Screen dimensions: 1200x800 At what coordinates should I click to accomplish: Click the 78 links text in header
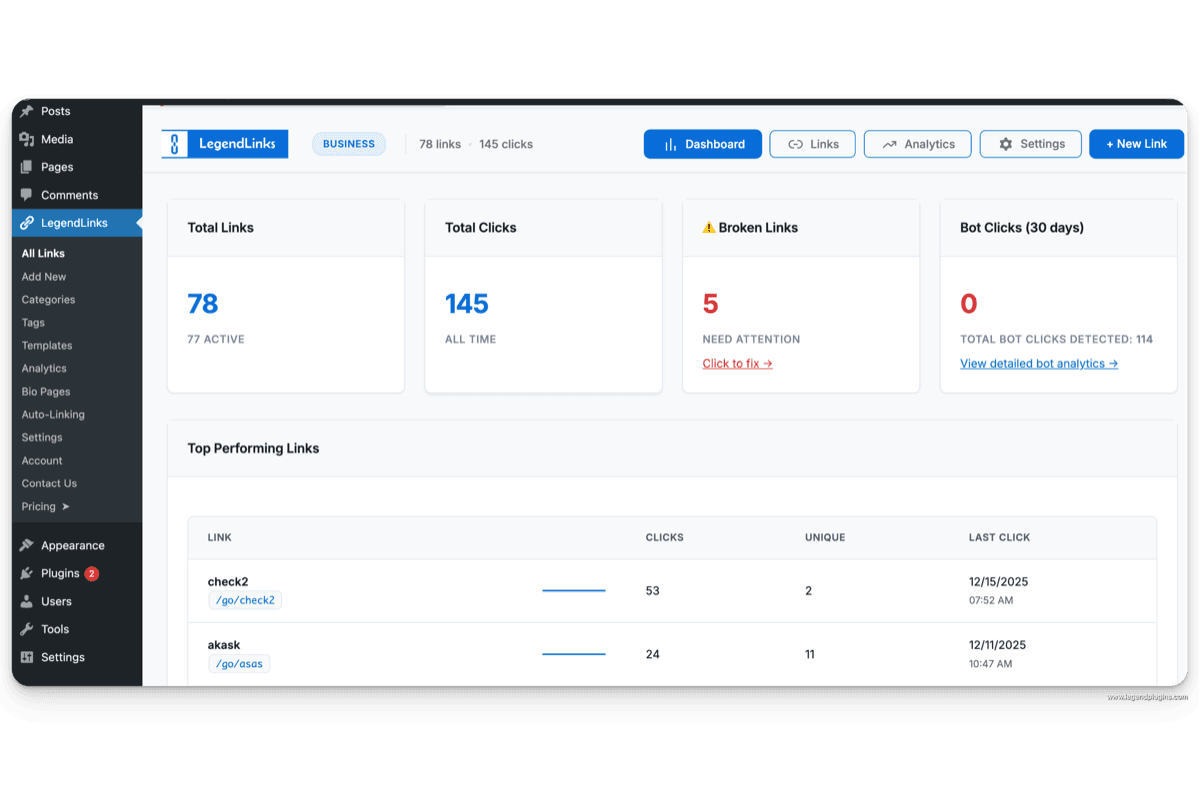click(x=440, y=144)
